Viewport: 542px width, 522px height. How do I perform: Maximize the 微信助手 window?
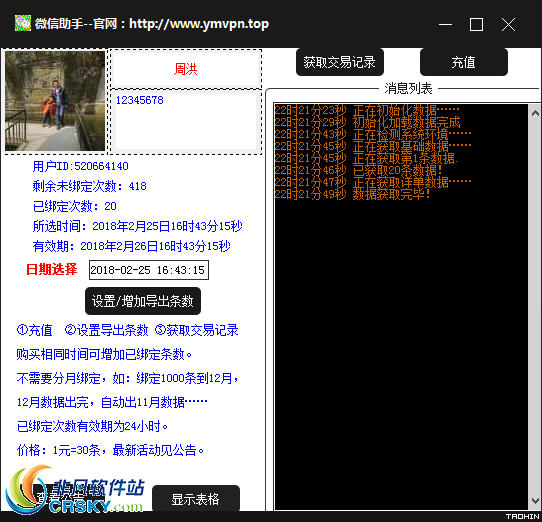click(476, 25)
